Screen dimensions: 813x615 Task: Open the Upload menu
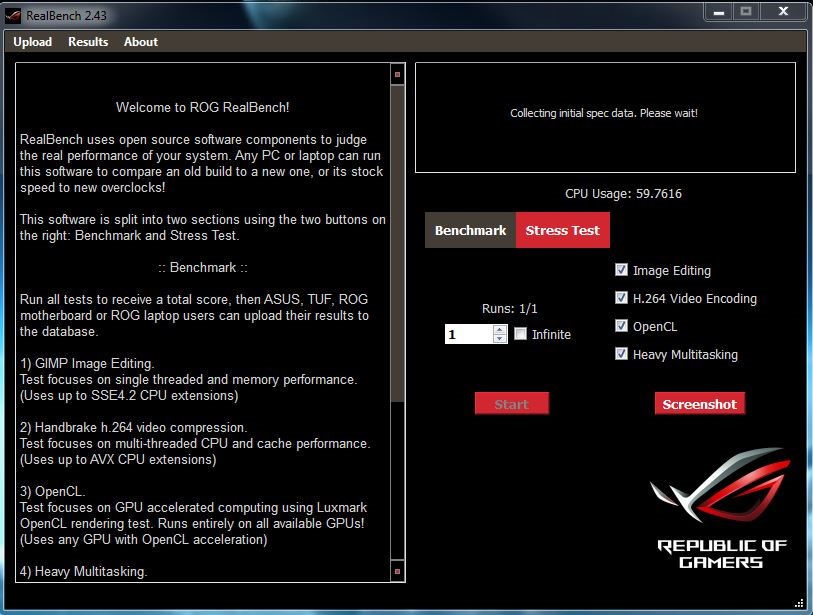(x=33, y=42)
